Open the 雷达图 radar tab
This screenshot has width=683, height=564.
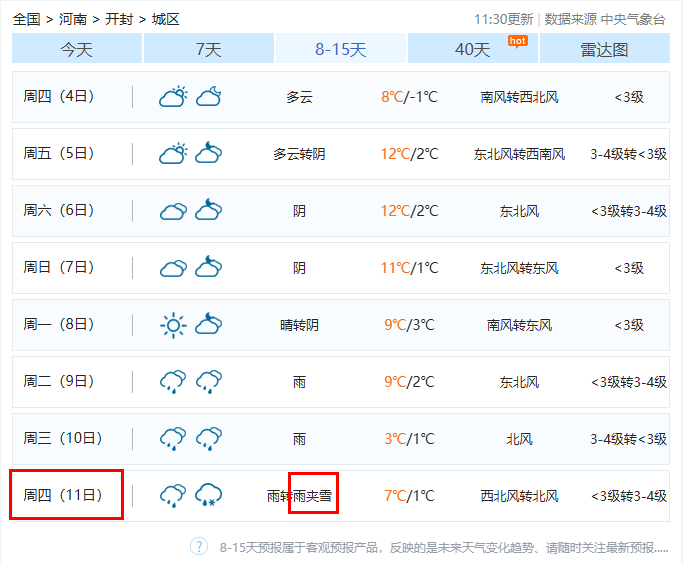(605, 49)
